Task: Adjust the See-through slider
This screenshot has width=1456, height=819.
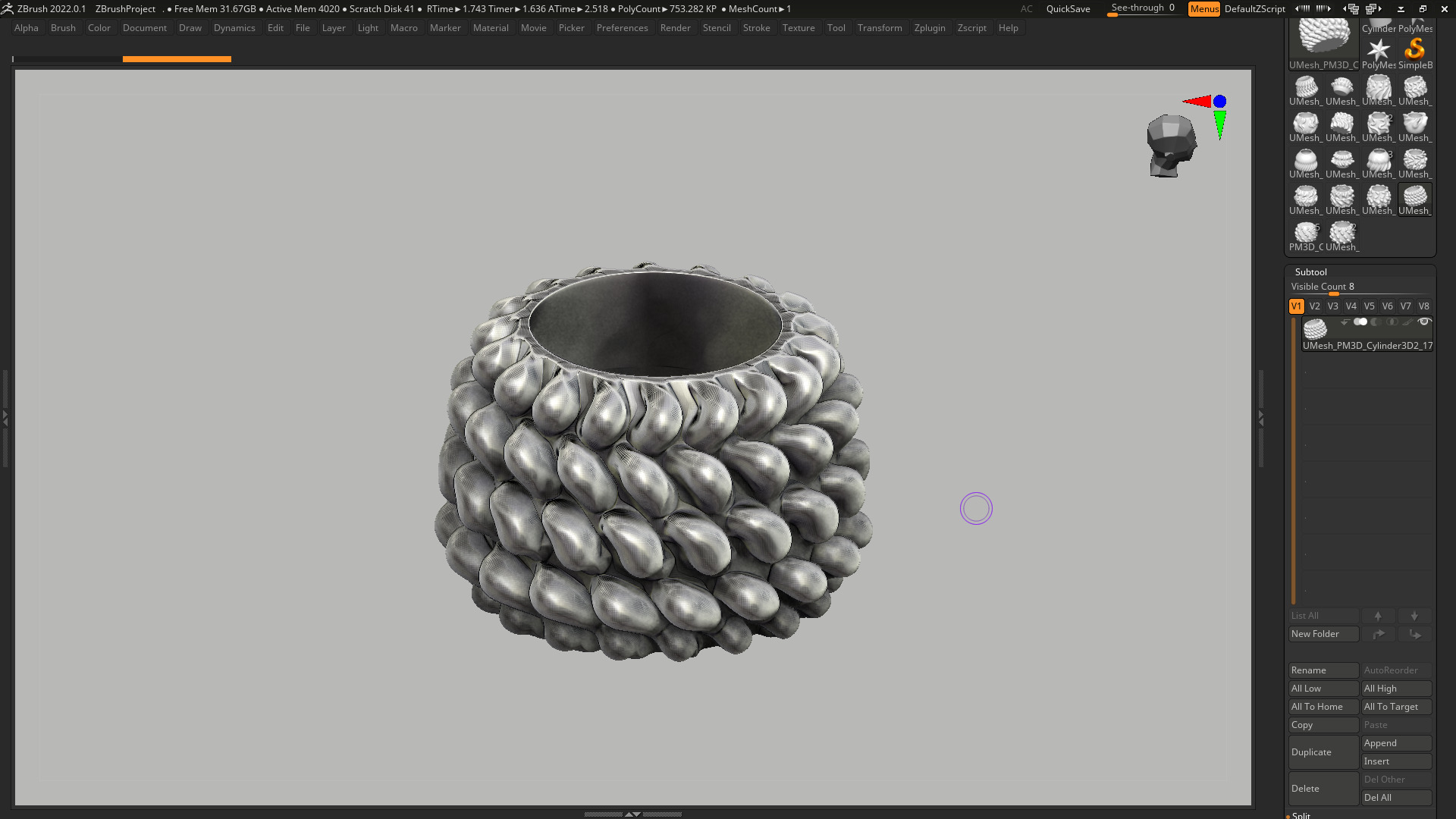Action: tap(1144, 9)
